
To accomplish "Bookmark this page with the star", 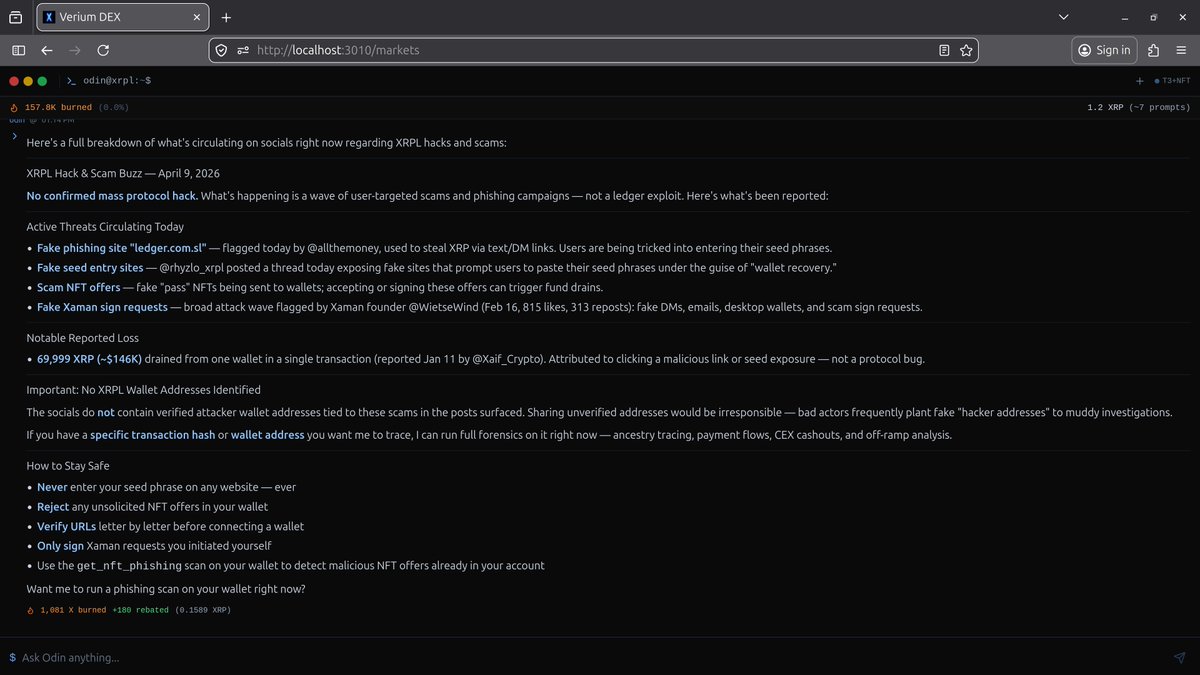I will coord(966,50).
